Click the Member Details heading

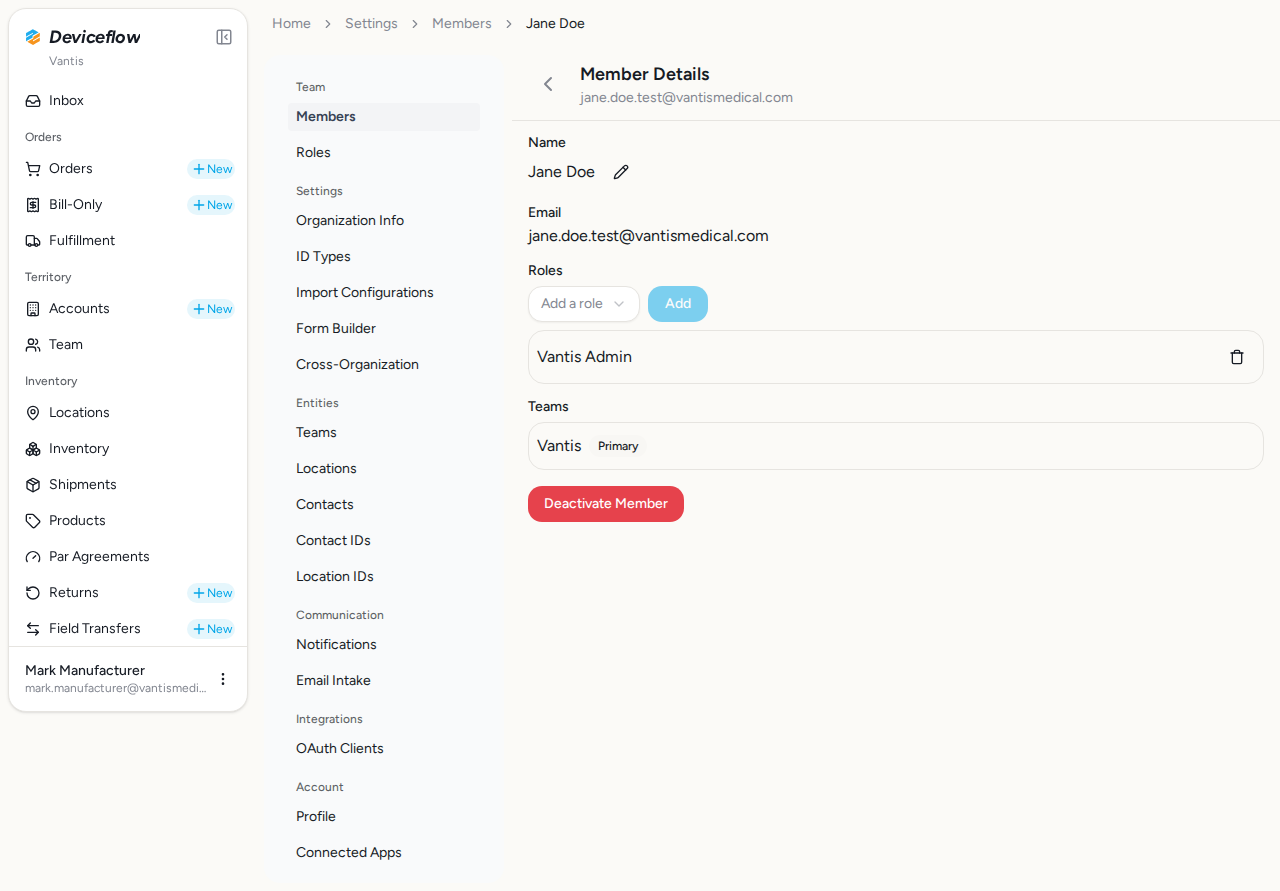click(645, 74)
